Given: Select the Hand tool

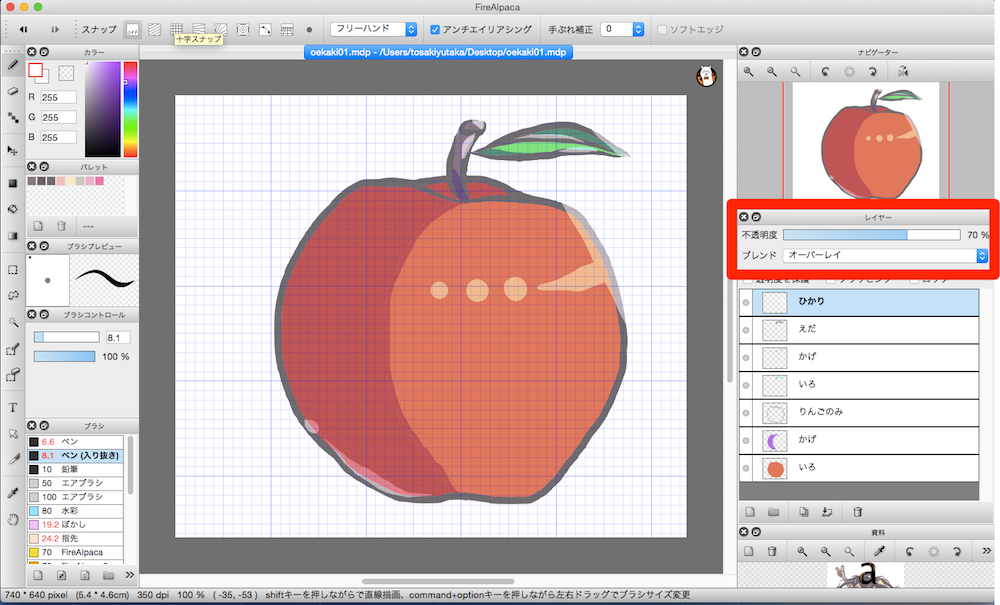Looking at the screenshot, I should coord(13,519).
